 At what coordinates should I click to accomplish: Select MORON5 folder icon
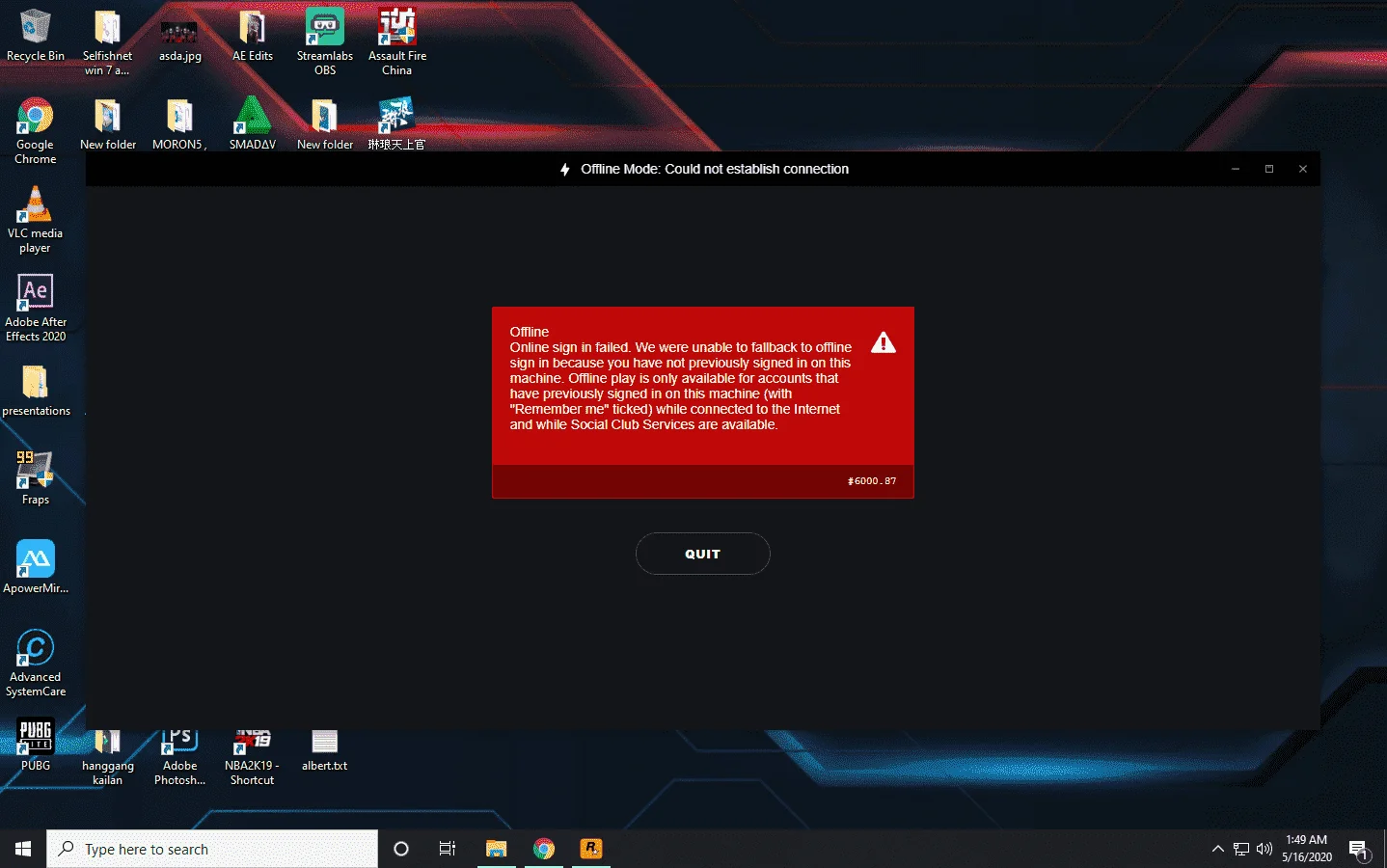[179, 123]
